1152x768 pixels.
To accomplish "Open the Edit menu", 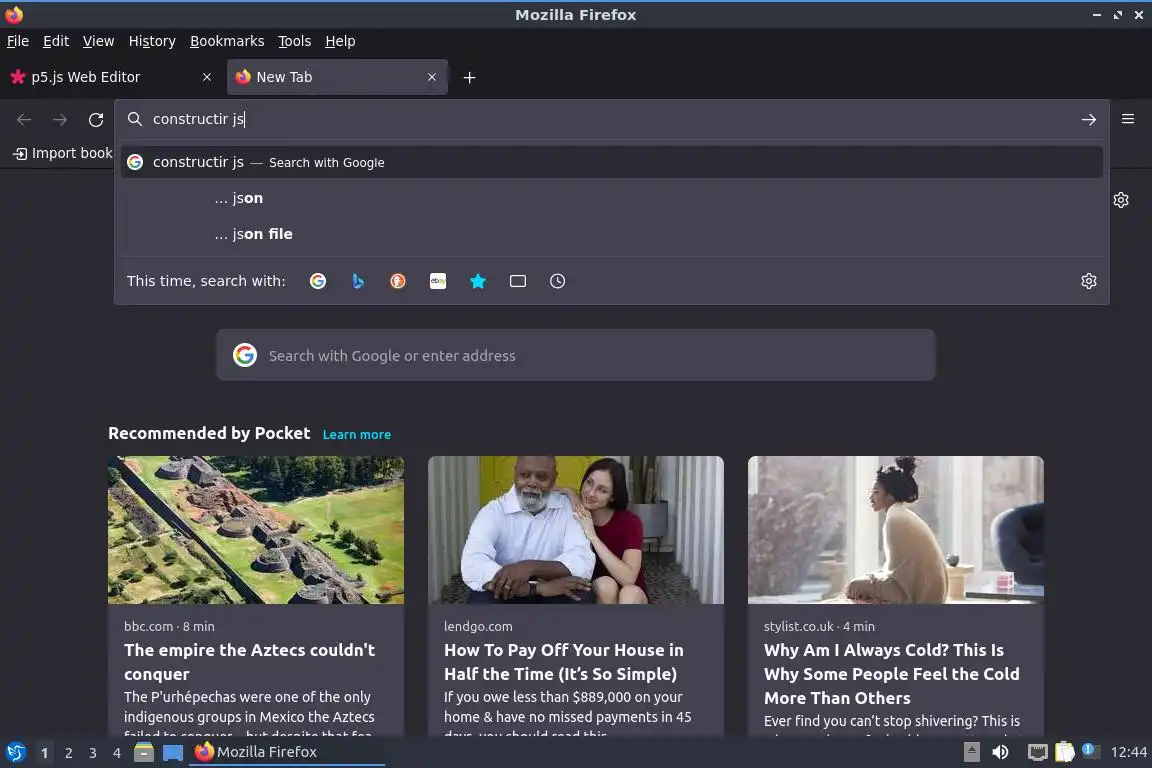I will [56, 41].
